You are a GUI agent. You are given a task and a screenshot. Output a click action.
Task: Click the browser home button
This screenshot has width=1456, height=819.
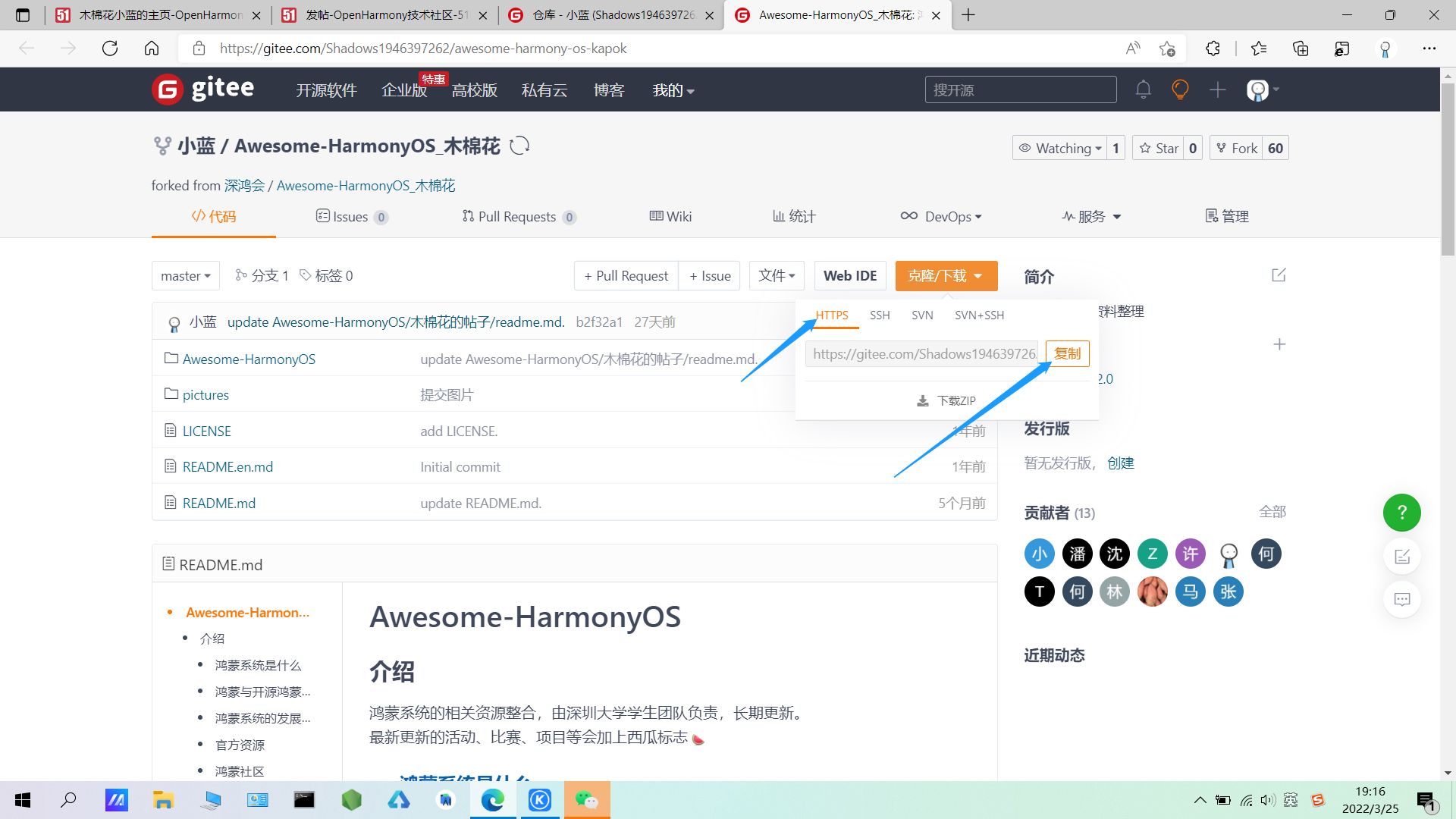152,49
